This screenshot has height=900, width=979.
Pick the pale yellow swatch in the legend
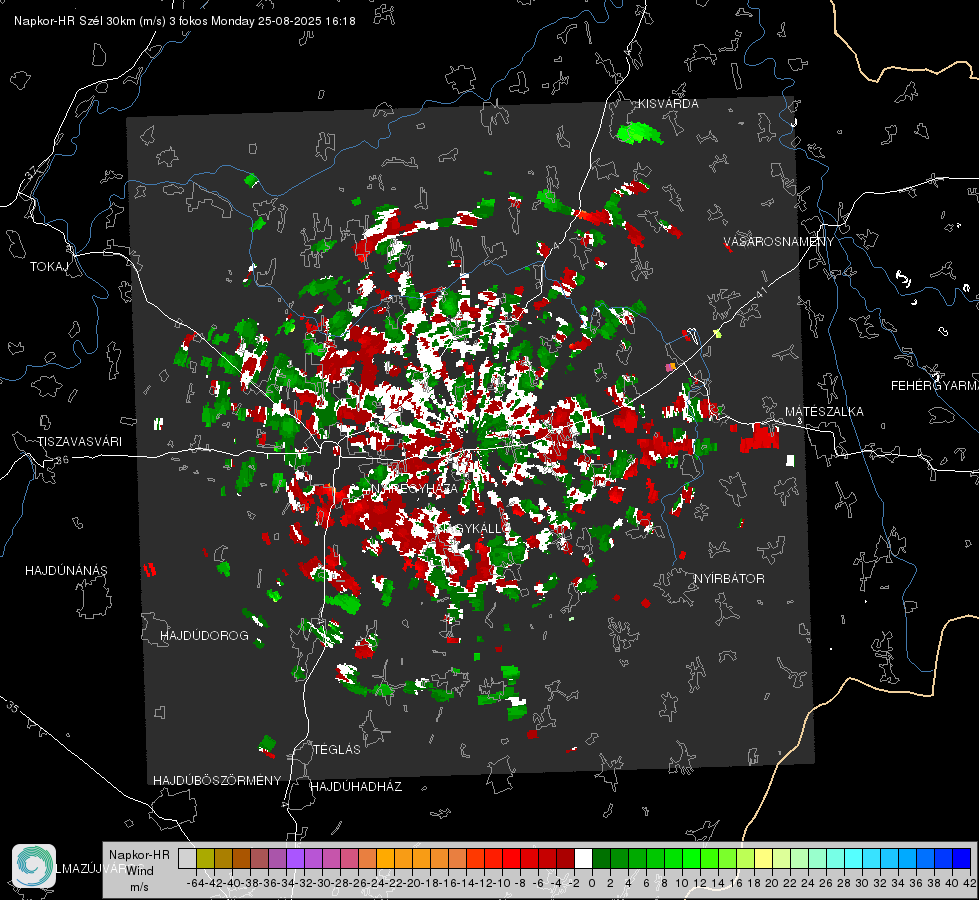point(764,858)
